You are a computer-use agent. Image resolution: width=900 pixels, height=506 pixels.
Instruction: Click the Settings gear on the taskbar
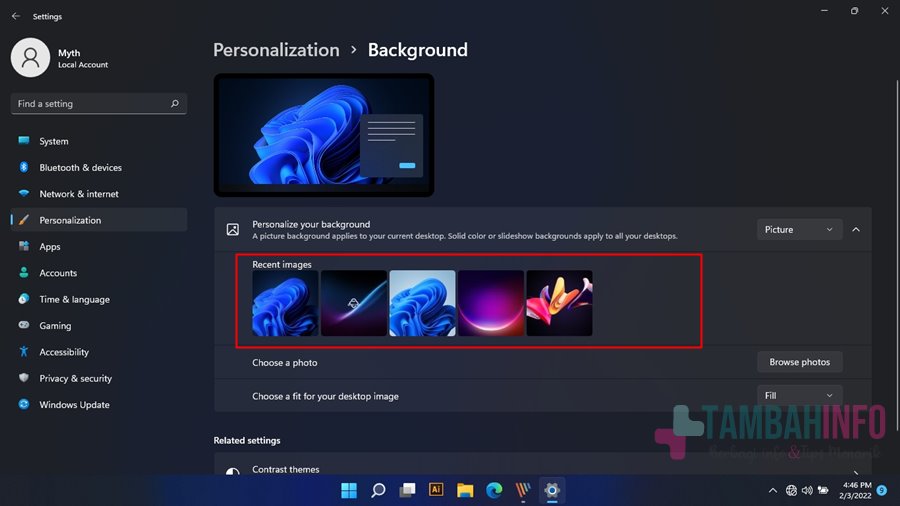point(552,490)
